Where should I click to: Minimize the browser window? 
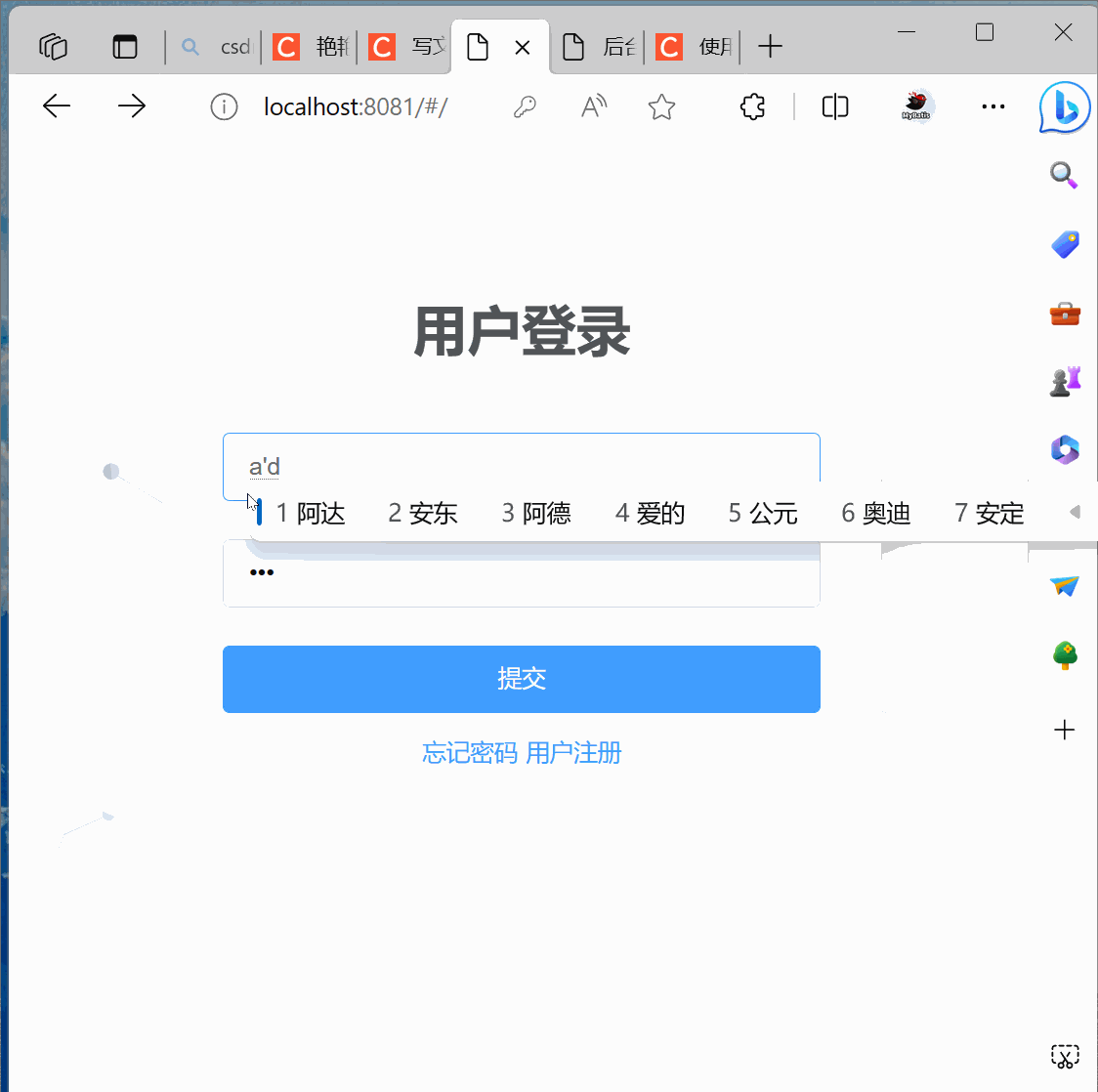point(907,32)
